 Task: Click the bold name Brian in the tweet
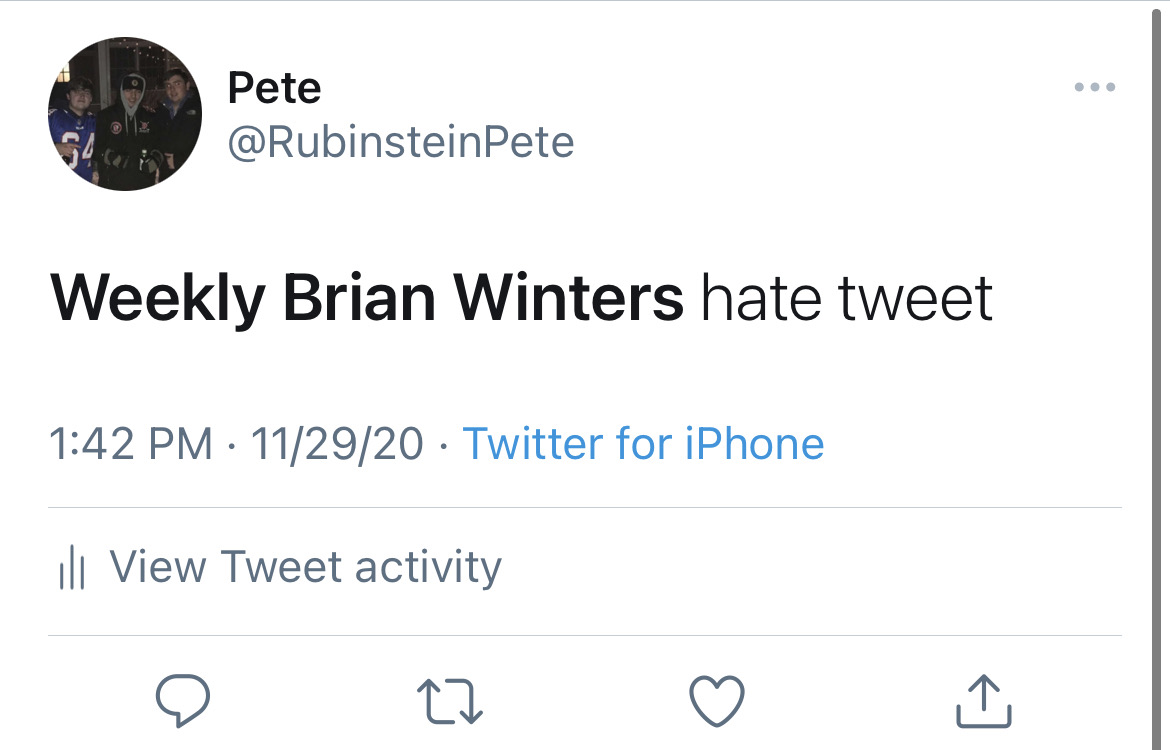359,298
